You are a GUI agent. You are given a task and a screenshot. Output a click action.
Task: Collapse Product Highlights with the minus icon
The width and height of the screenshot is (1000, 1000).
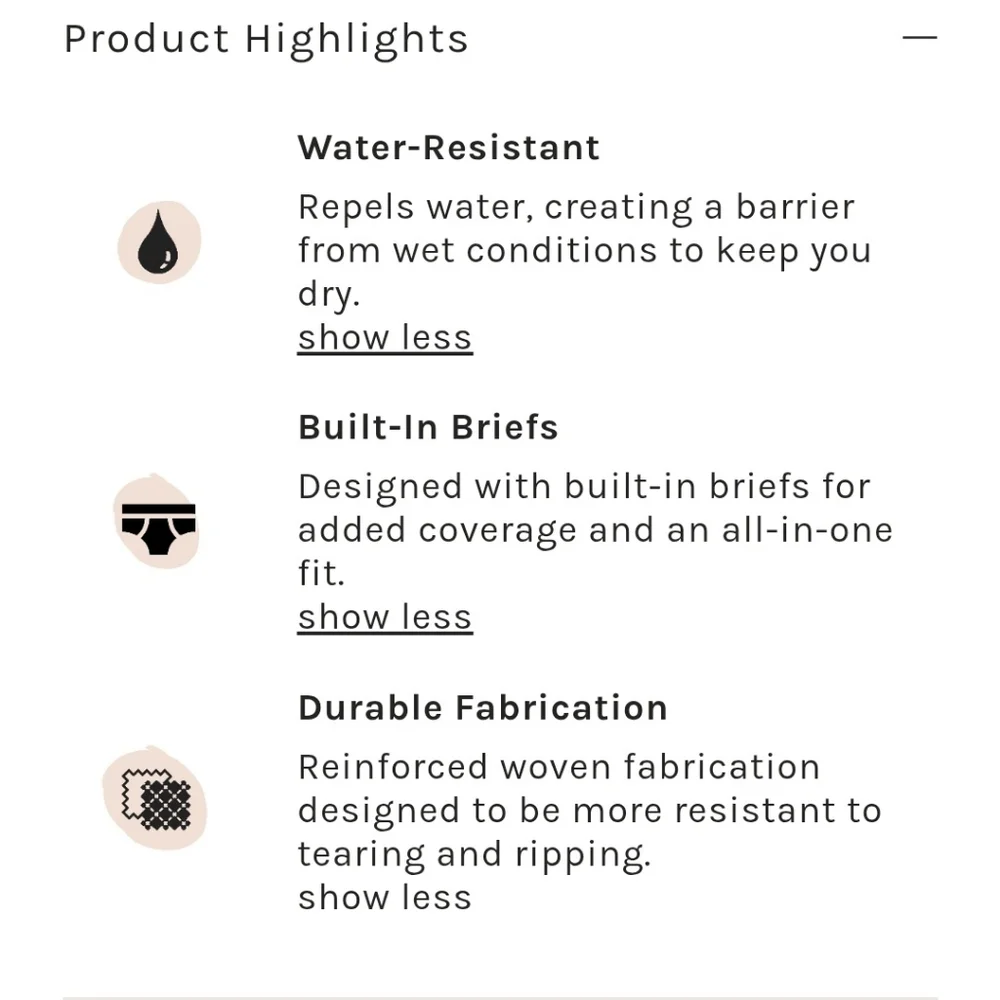click(919, 38)
